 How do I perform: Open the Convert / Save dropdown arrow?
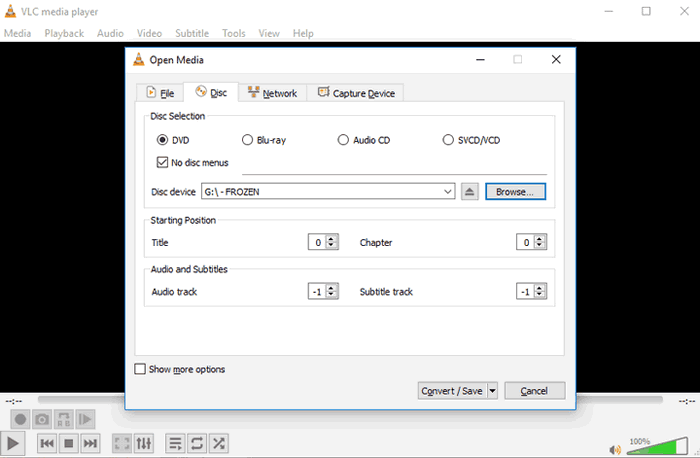tap(492, 391)
